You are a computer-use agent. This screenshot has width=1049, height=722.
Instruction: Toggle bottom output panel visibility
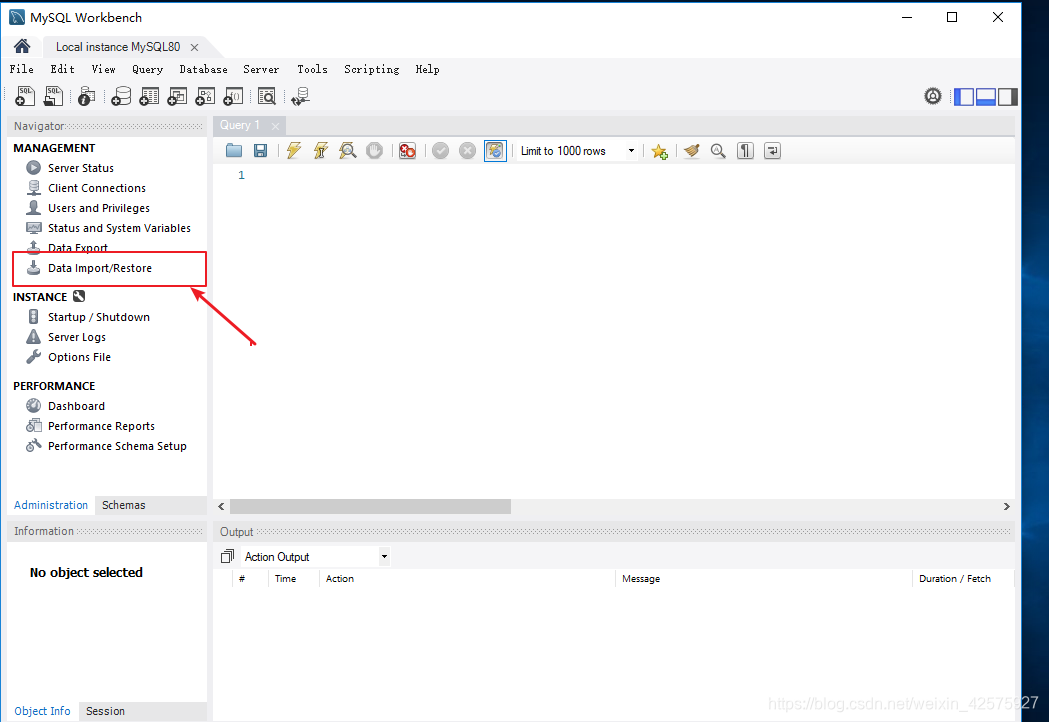pos(986,96)
